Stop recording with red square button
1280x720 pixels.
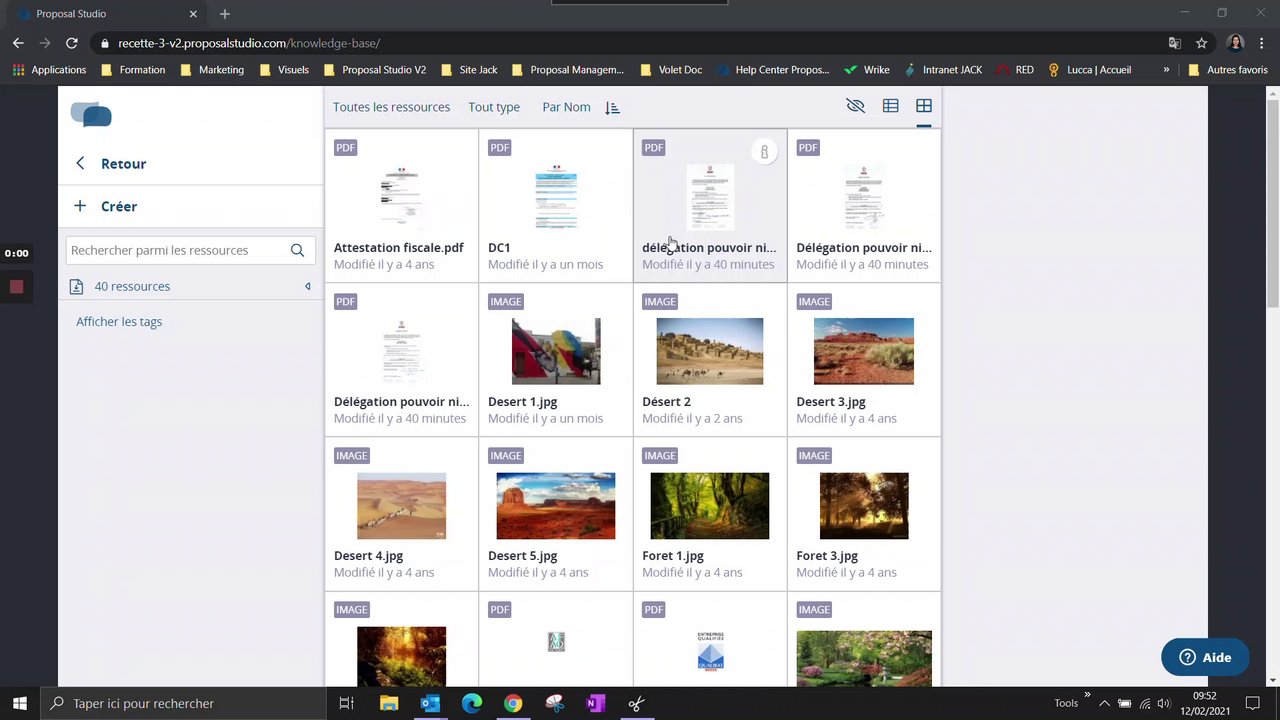[x=16, y=287]
